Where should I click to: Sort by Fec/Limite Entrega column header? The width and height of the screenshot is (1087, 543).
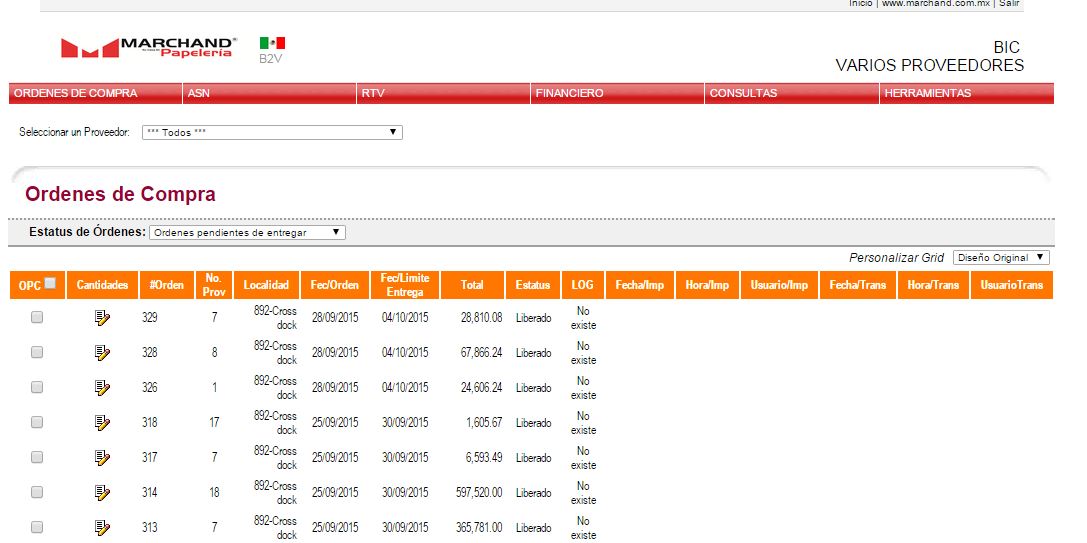pos(405,285)
